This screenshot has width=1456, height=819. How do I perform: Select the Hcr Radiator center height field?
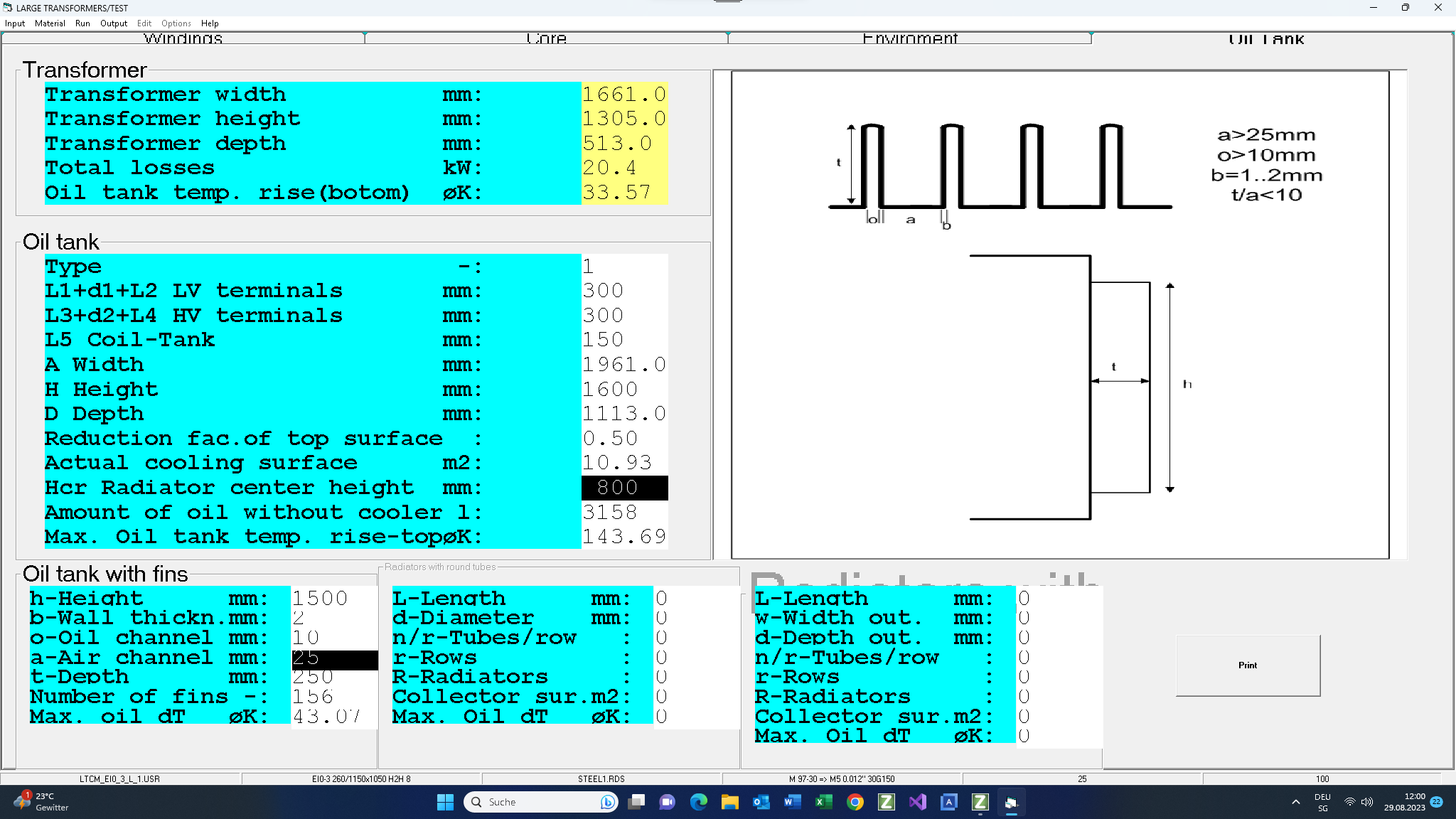point(624,488)
